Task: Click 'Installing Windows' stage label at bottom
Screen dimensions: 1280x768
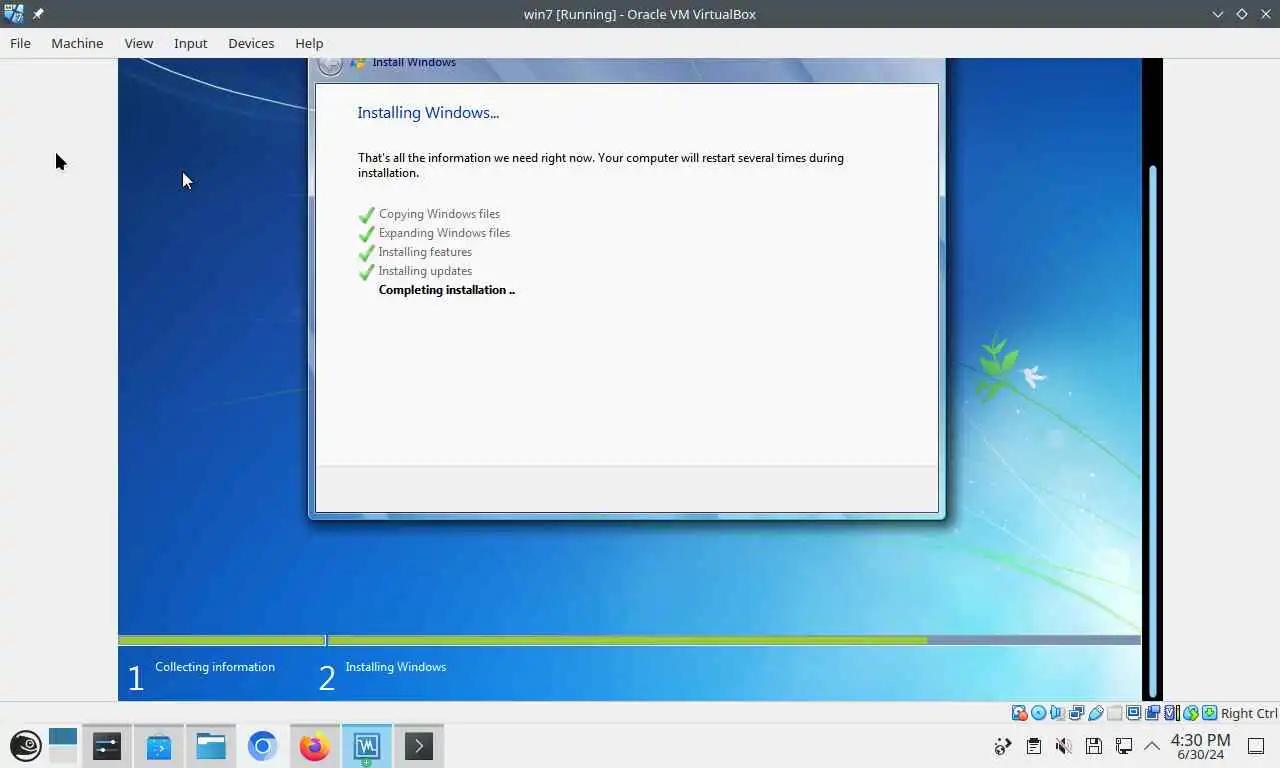Action: (x=396, y=667)
